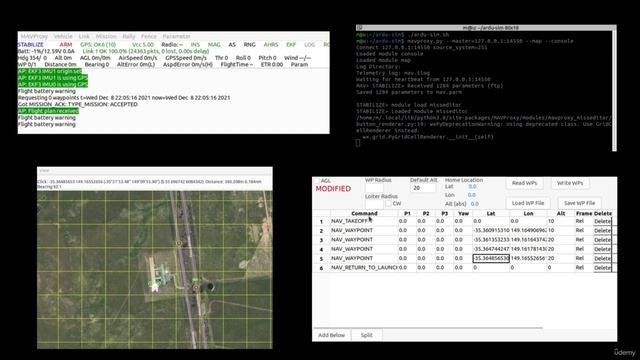Click the Frame cell Rel in row 1

tap(583, 221)
